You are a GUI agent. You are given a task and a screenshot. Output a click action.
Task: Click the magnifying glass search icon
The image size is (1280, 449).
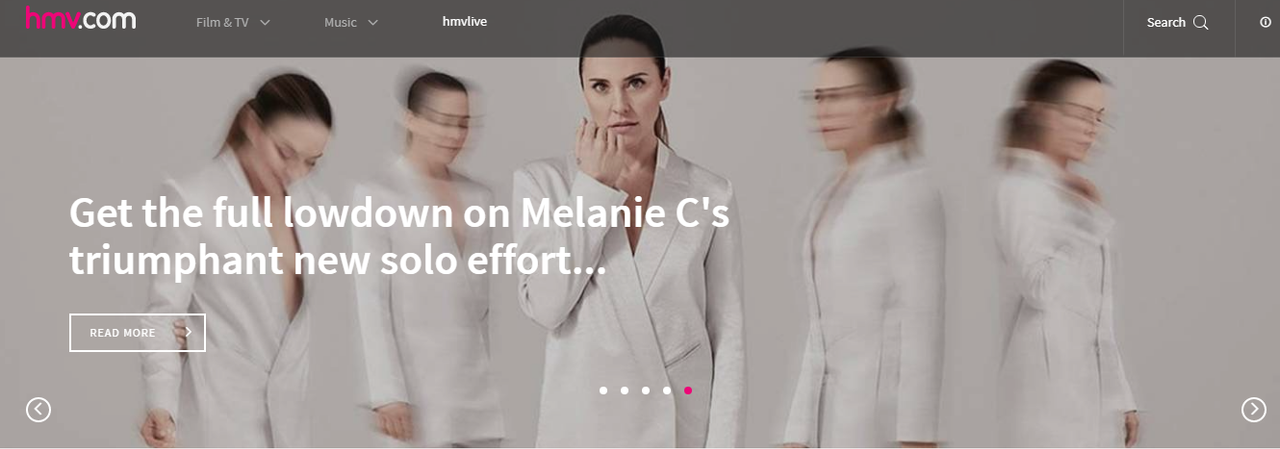[x=1201, y=23]
